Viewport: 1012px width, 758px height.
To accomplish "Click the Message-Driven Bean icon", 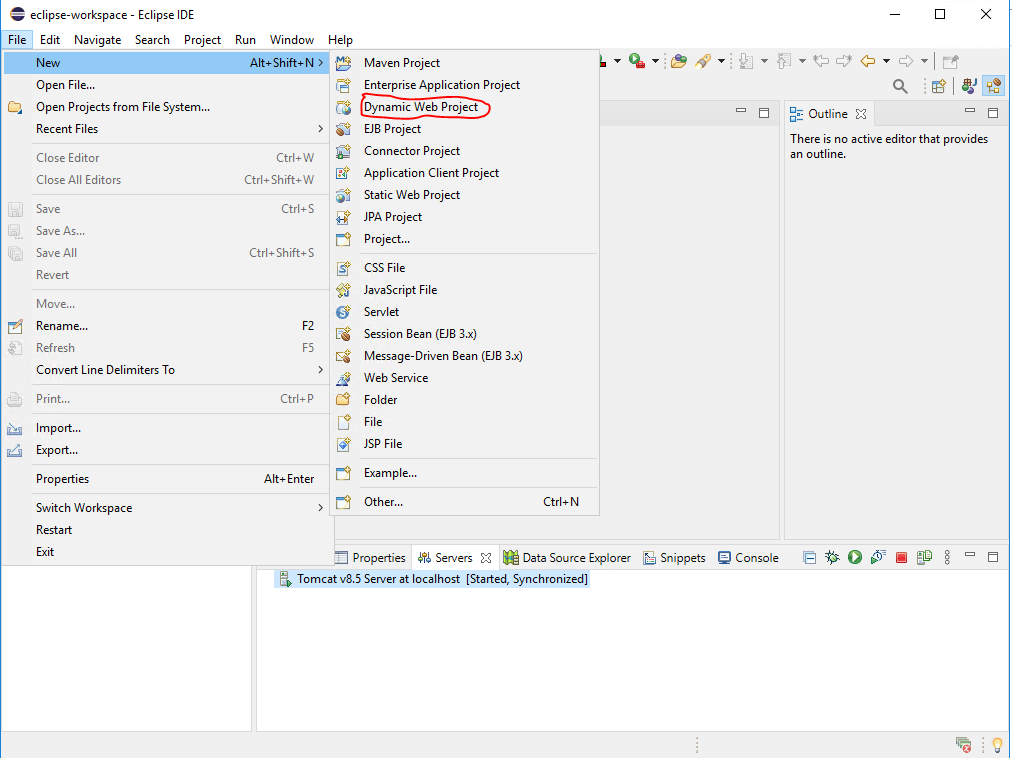I will point(343,356).
